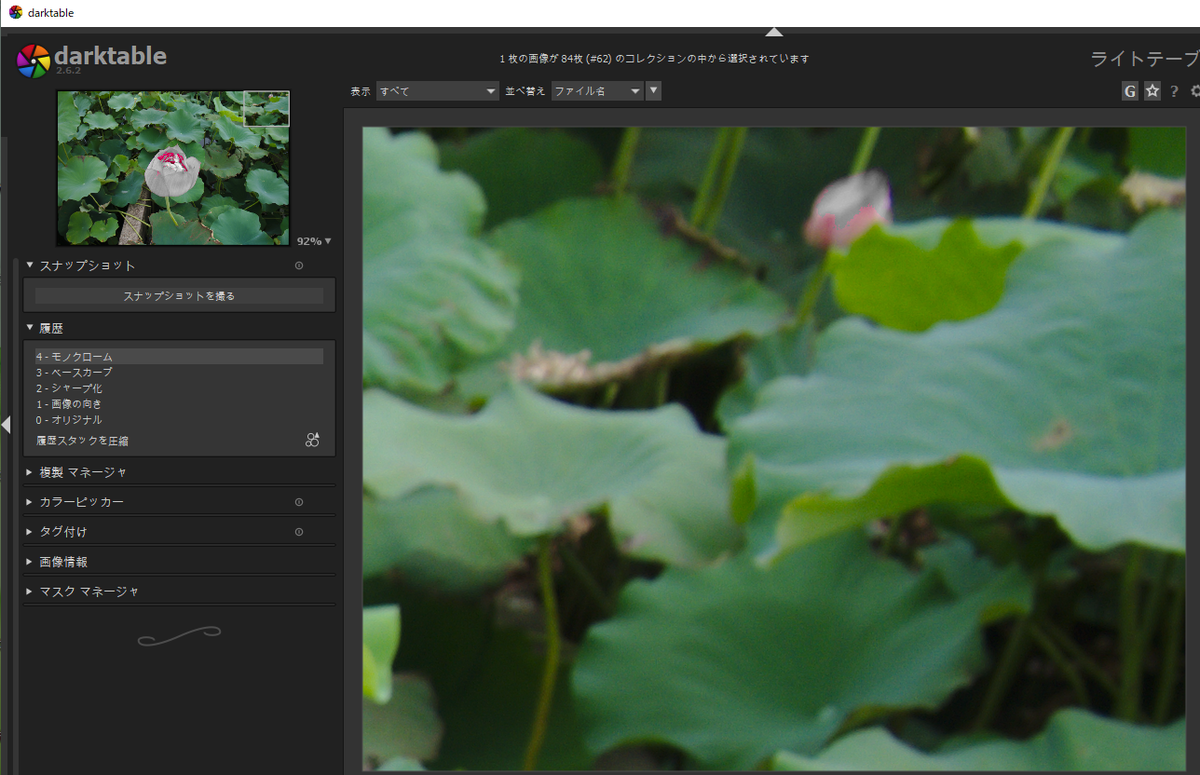Open the 92% zoom level dropdown
The width and height of the screenshot is (1200, 775).
pos(314,241)
